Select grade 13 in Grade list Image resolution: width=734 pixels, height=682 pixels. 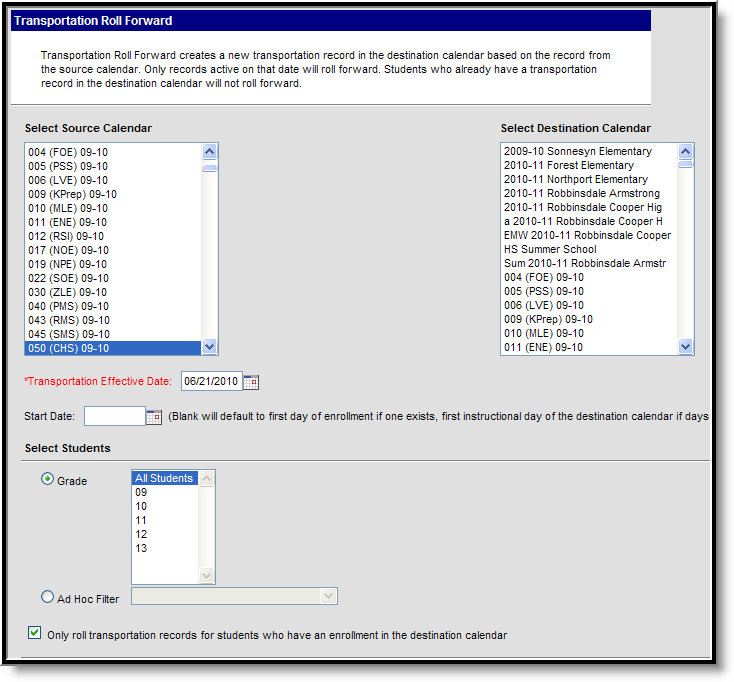coord(165,549)
